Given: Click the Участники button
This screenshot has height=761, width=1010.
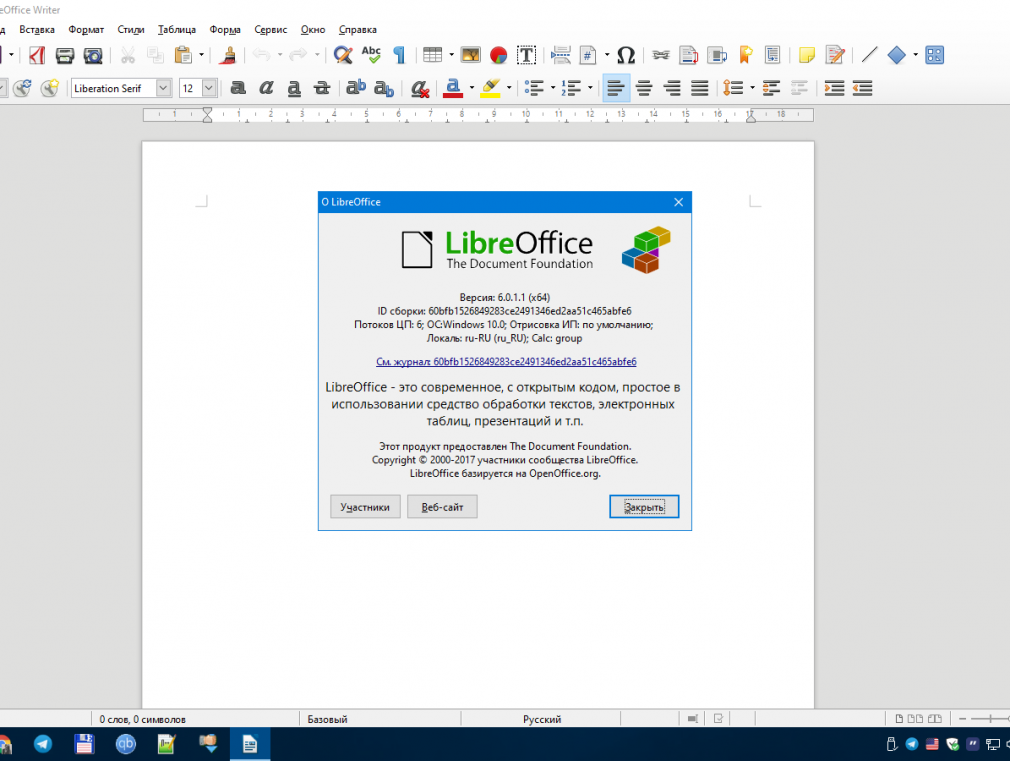Looking at the screenshot, I should pyautogui.click(x=365, y=507).
